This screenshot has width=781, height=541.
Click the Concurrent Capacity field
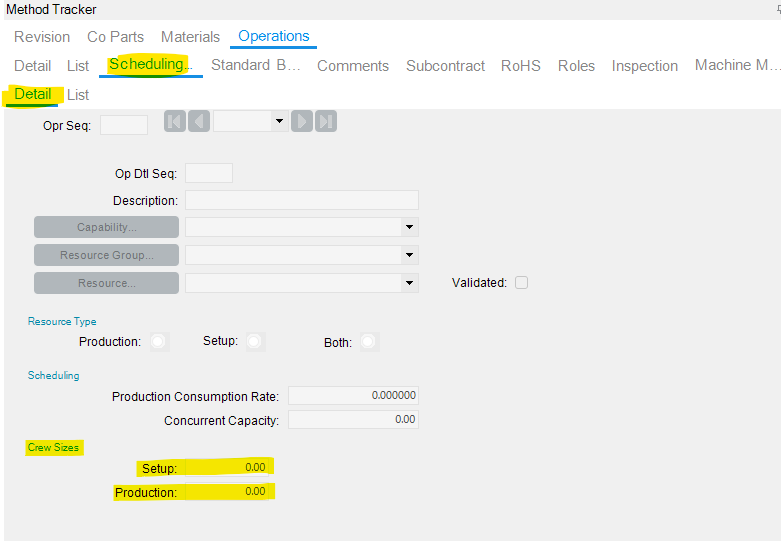353,419
